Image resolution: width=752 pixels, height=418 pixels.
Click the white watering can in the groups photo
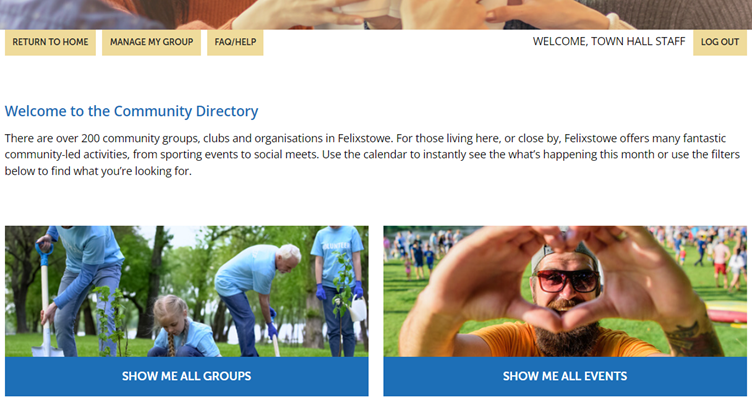point(357,308)
